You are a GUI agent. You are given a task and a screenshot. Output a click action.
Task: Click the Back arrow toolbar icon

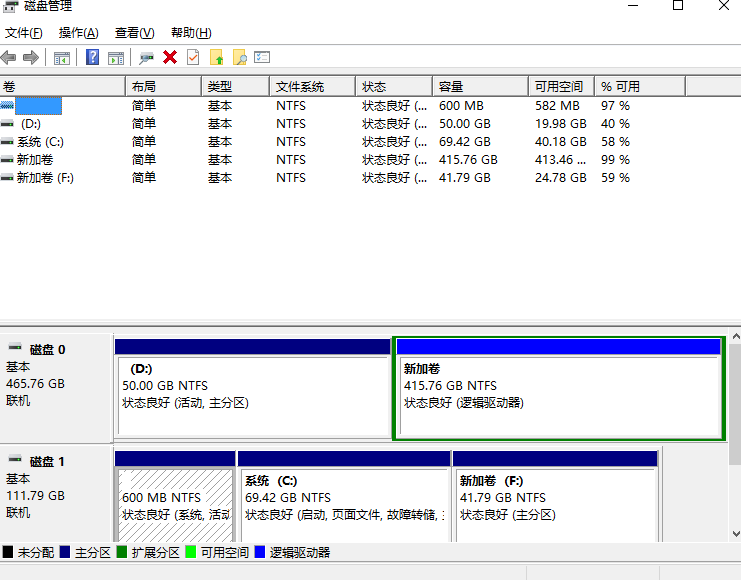(x=9, y=58)
